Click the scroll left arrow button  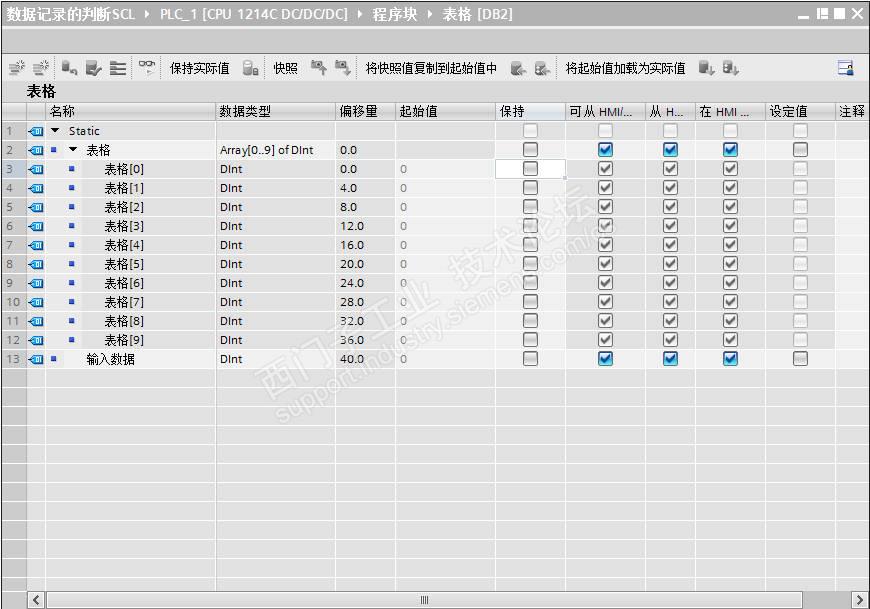(36, 600)
